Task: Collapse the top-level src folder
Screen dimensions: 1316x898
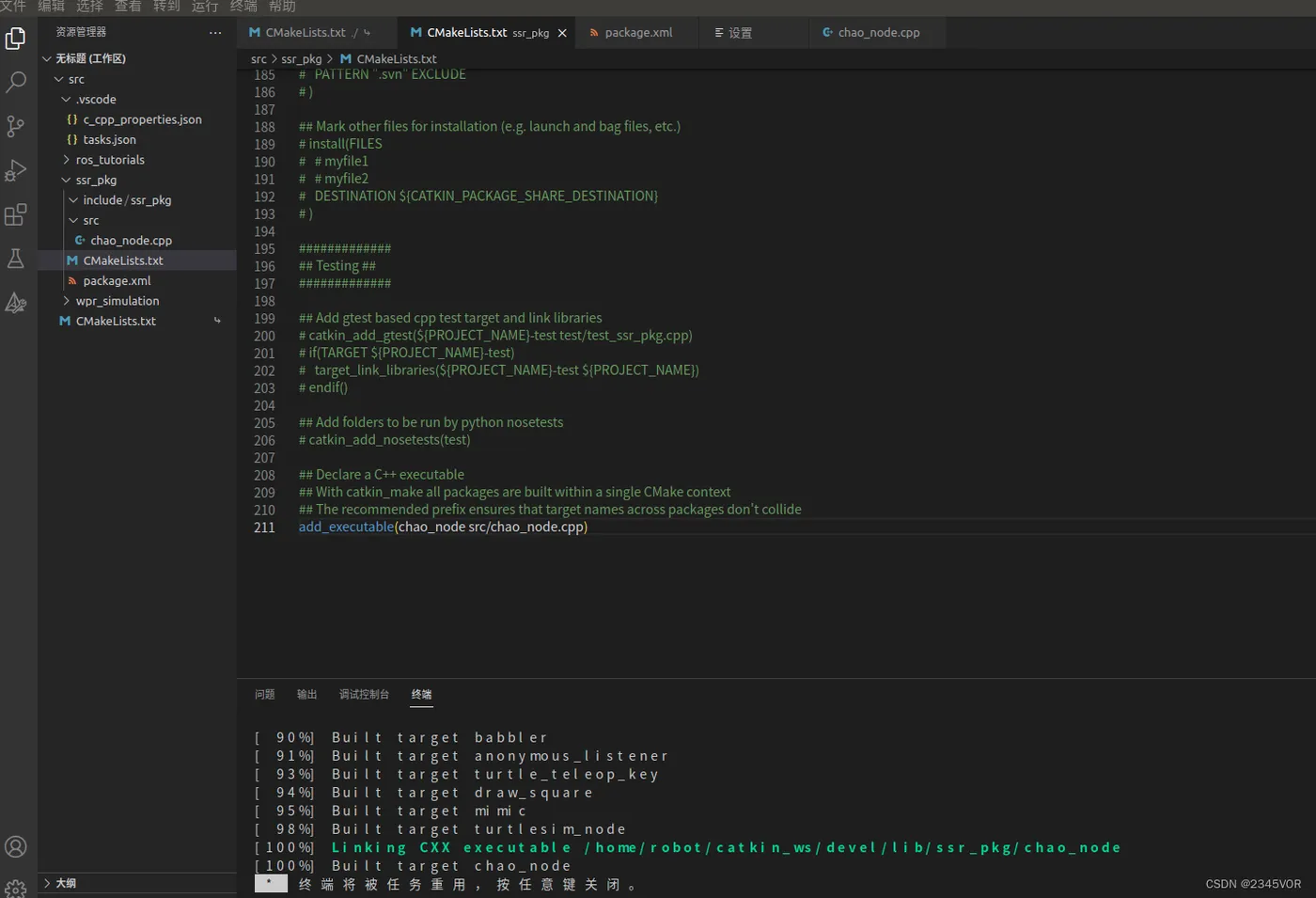Action: tap(59, 79)
